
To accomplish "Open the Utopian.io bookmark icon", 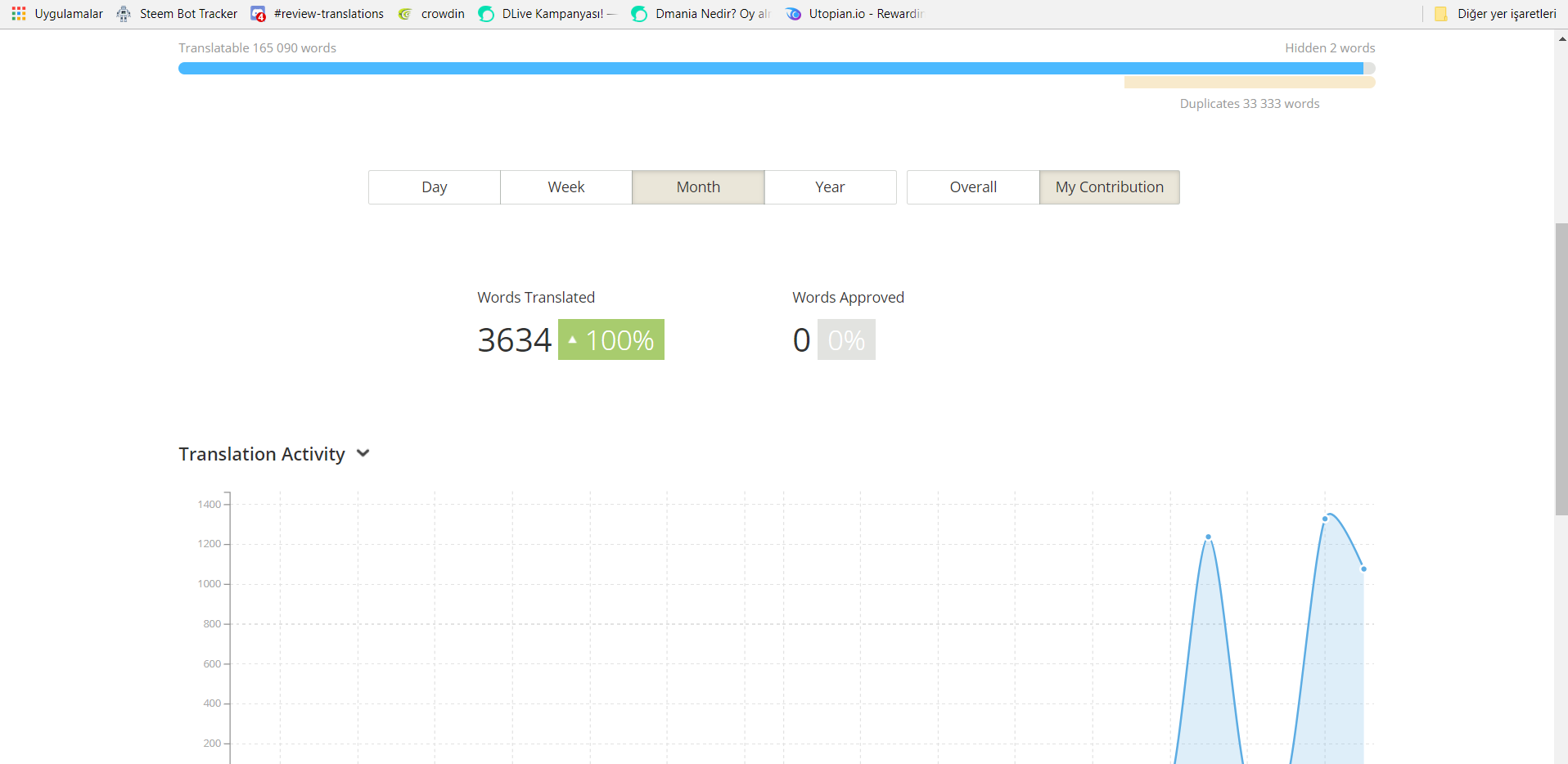I will point(793,14).
